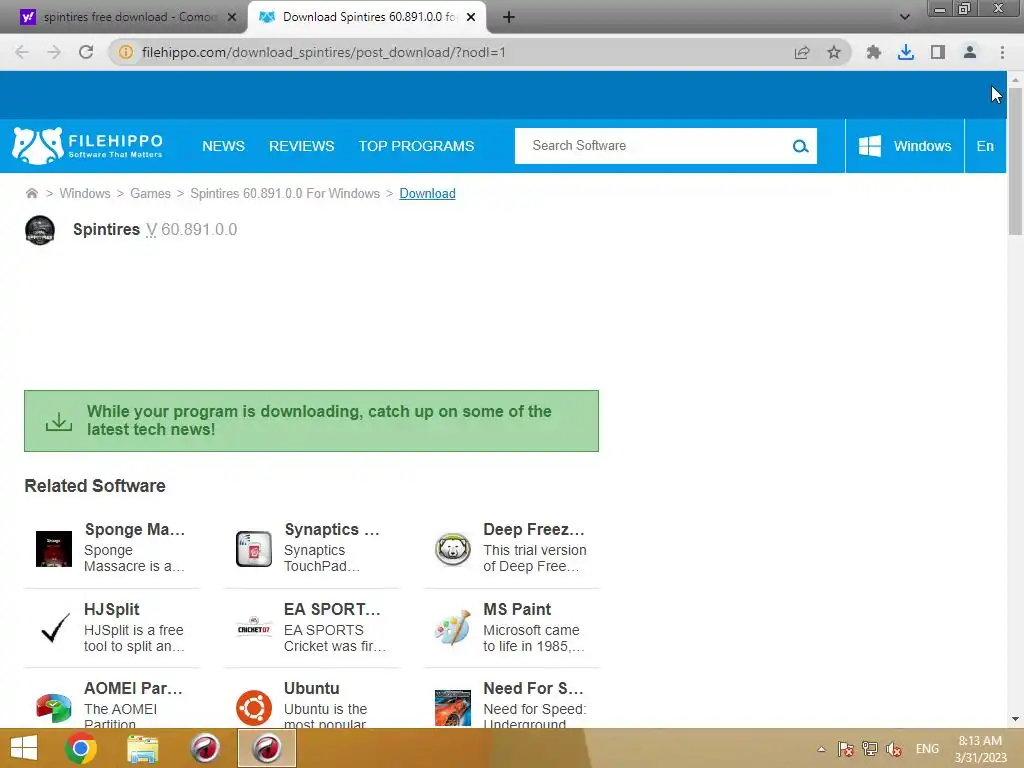Screen dimensions: 1024x768
Task: Bookmark this page with star icon
Action: pyautogui.click(x=834, y=52)
